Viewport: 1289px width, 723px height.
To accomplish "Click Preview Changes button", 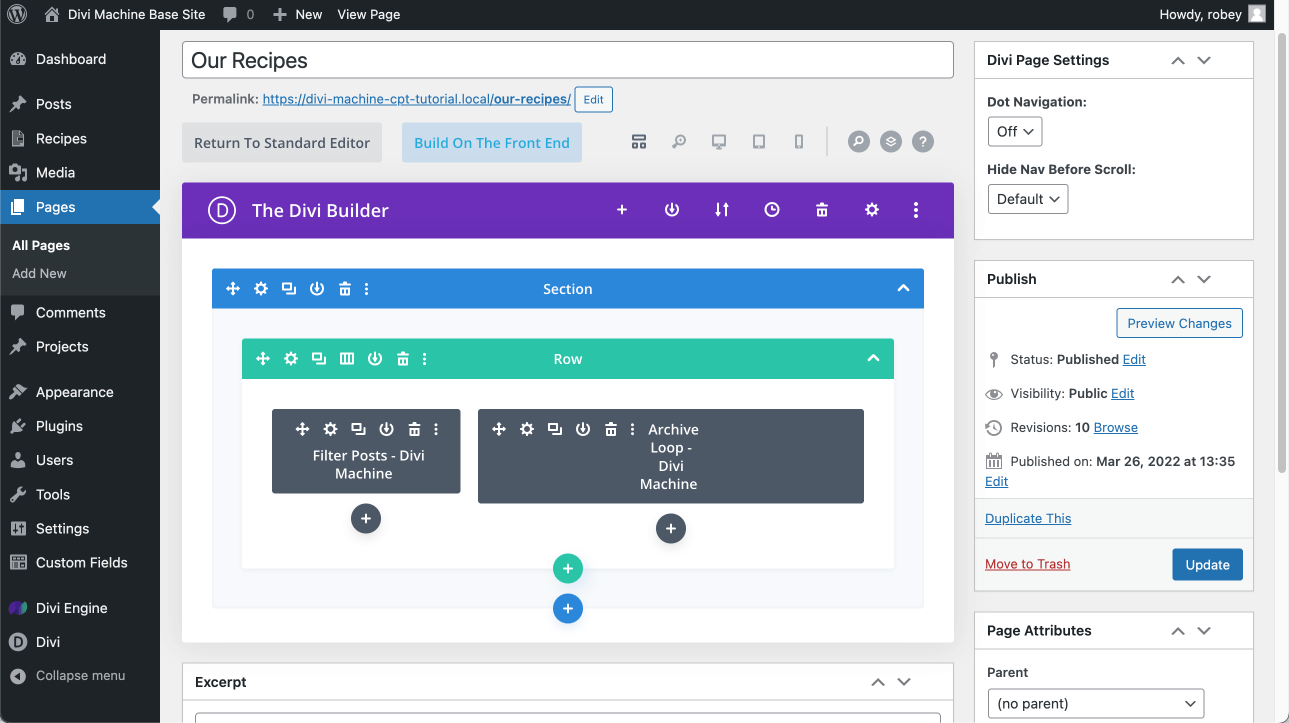I will [1180, 323].
